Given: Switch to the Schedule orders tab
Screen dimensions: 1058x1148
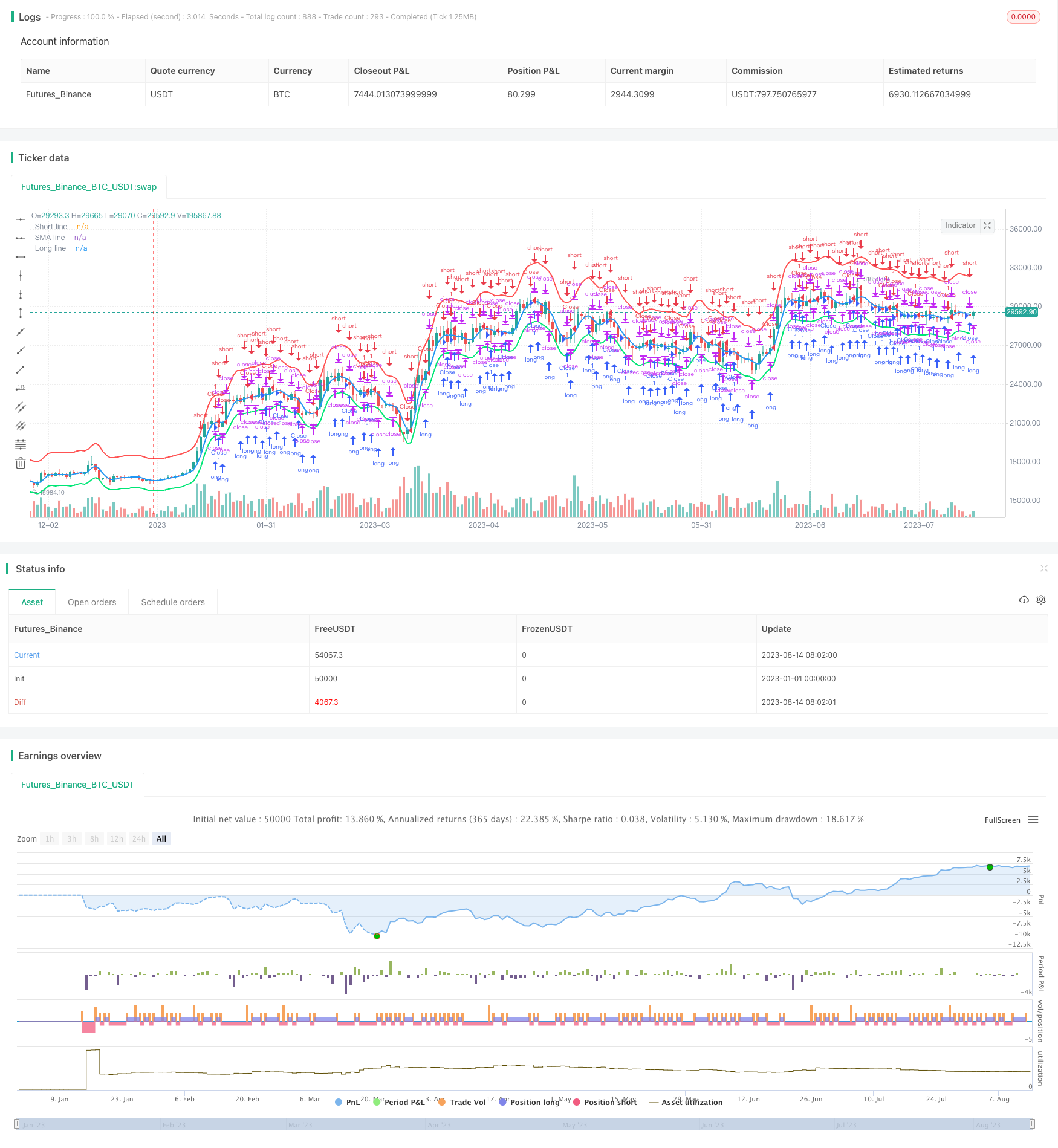Looking at the screenshot, I should click(173, 602).
